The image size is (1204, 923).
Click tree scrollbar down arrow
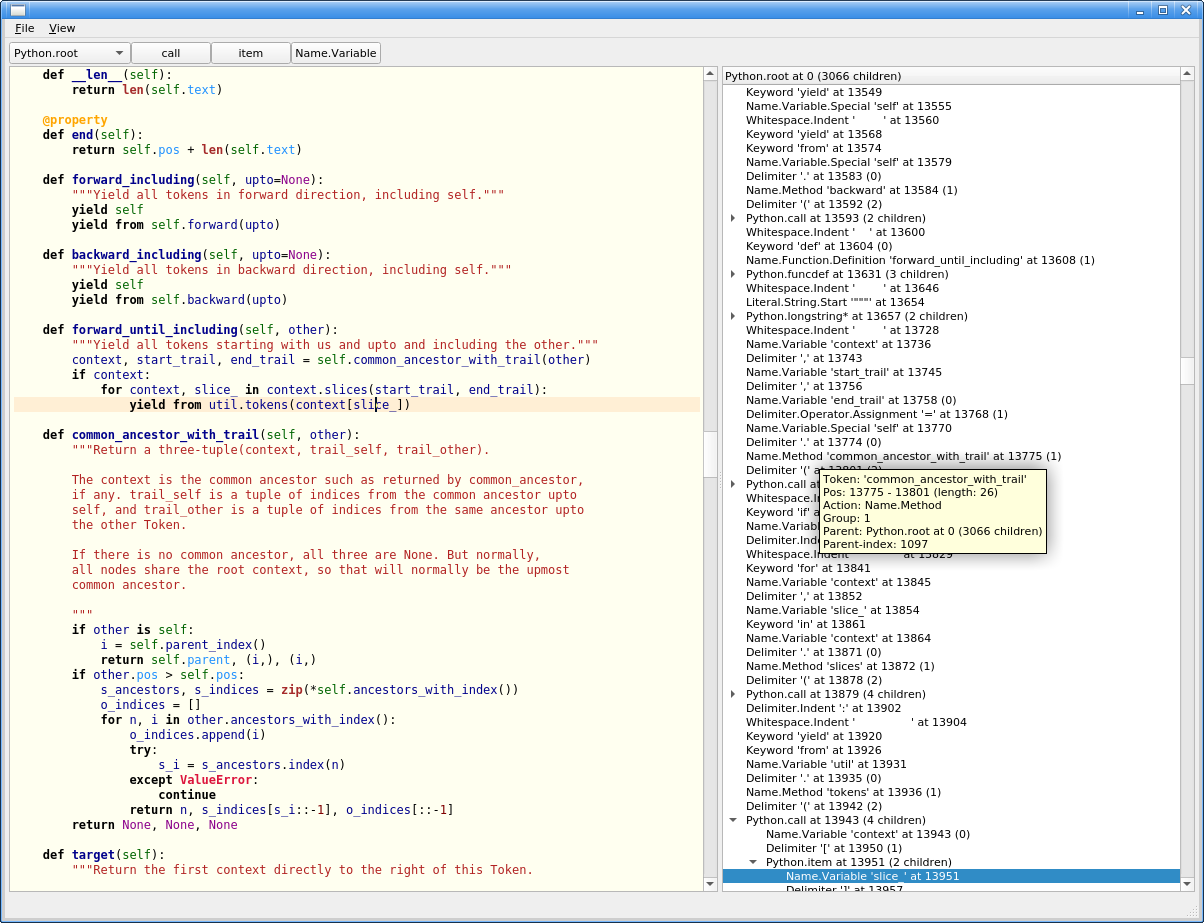point(1187,884)
